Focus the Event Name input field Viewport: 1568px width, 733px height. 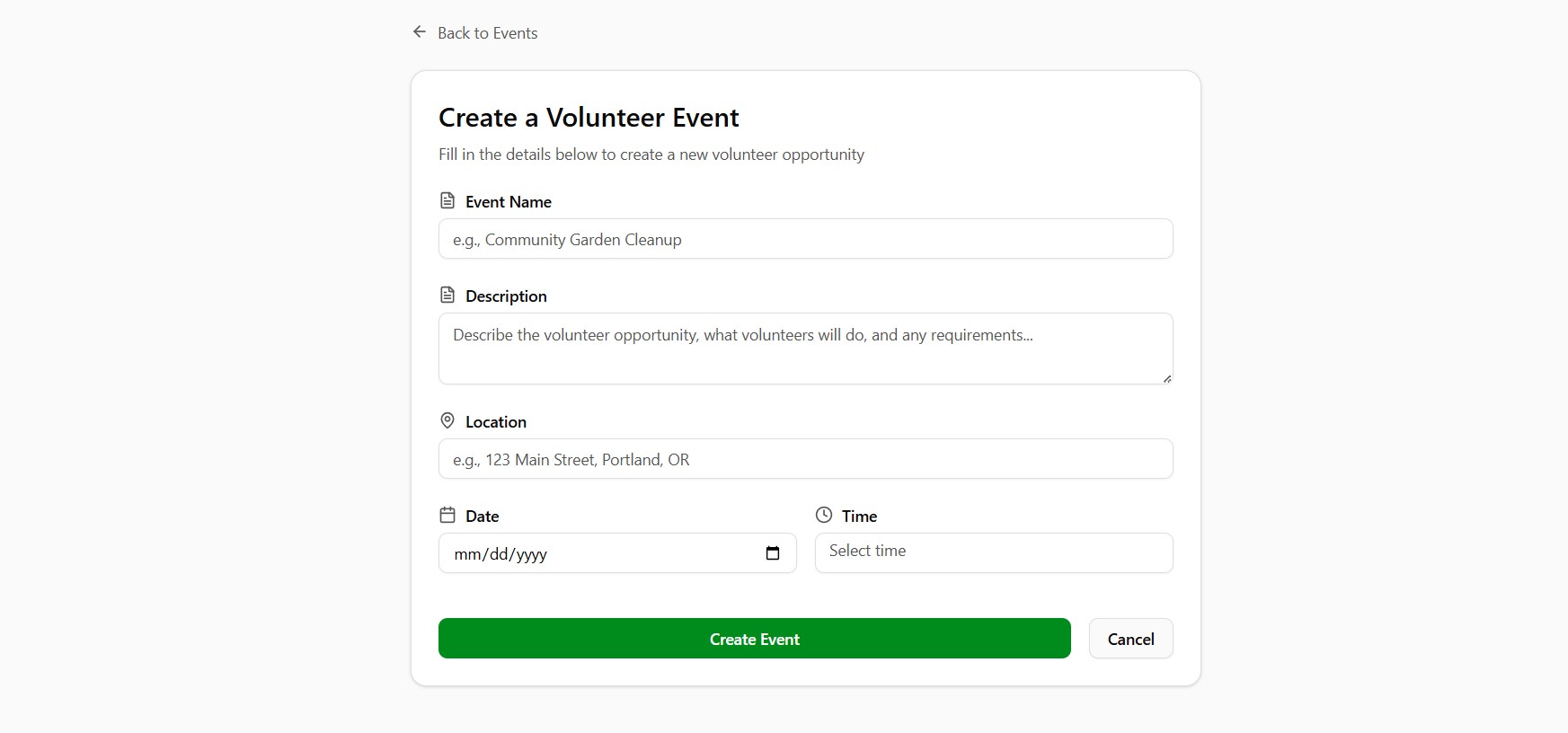pos(805,239)
